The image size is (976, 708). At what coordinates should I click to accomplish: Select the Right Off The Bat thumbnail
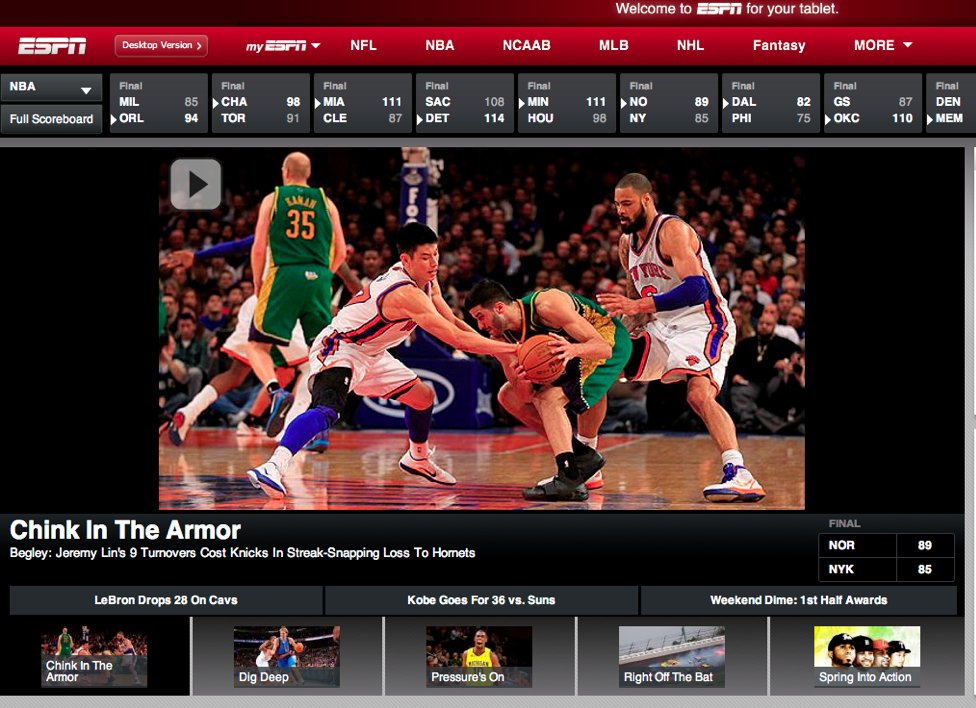pos(671,657)
